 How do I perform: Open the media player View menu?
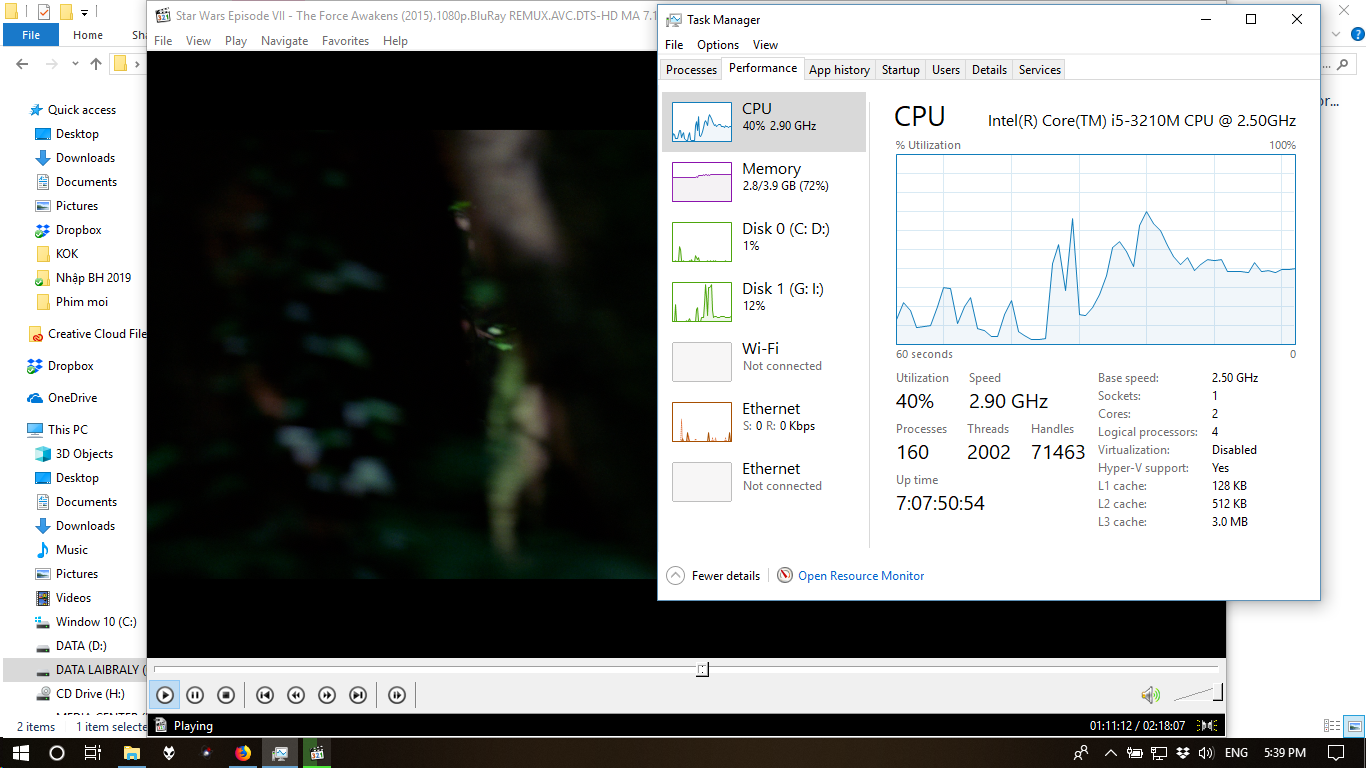coord(198,41)
